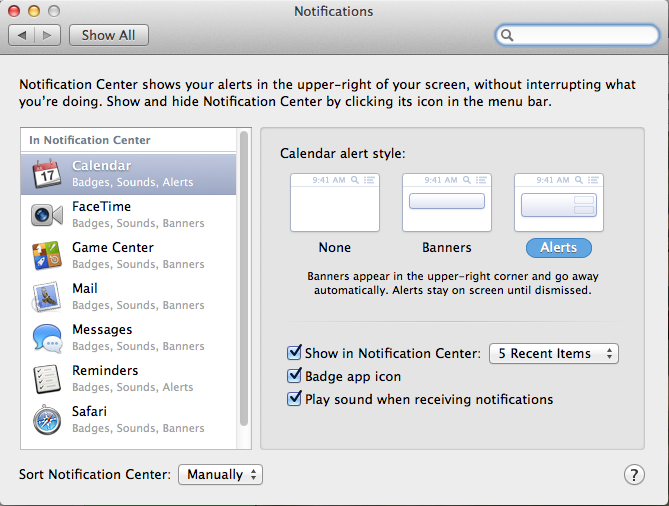Uncheck Badge app icon
The width and height of the screenshot is (669, 506).
pos(294,375)
